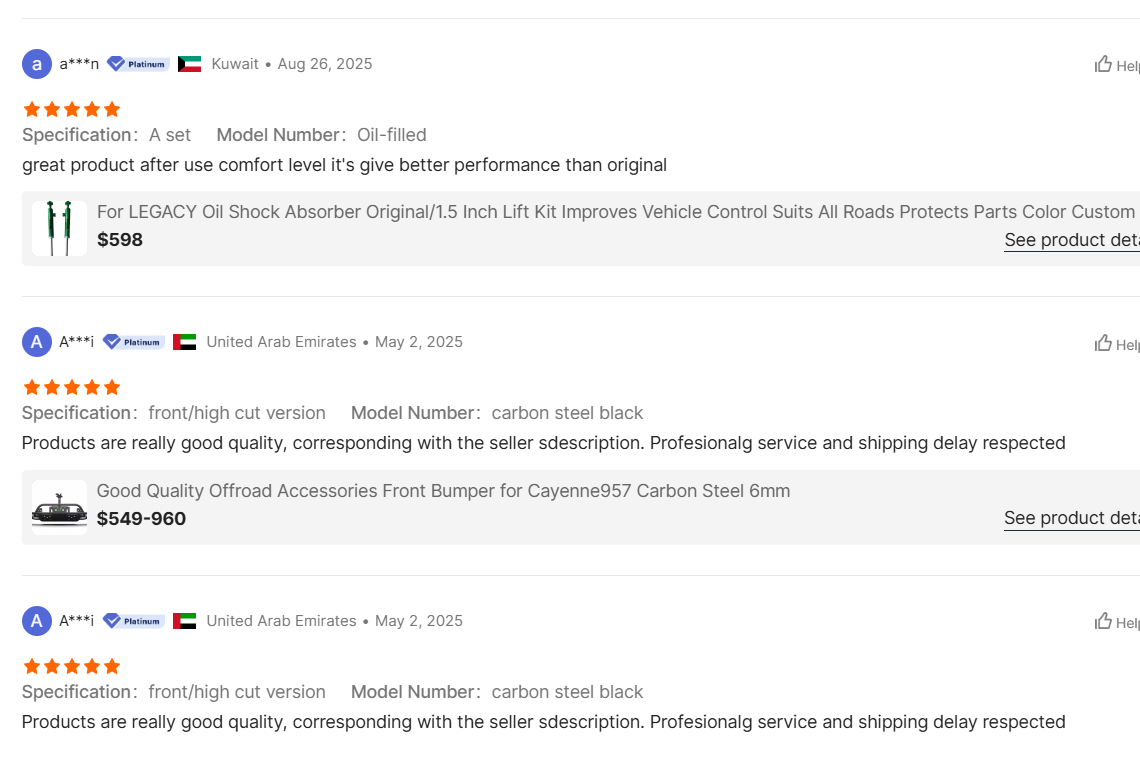Click thumbs-up Helpful icon above the Cayenne bumper product
This screenshot has height=758, width=1140.
pyautogui.click(x=1104, y=343)
